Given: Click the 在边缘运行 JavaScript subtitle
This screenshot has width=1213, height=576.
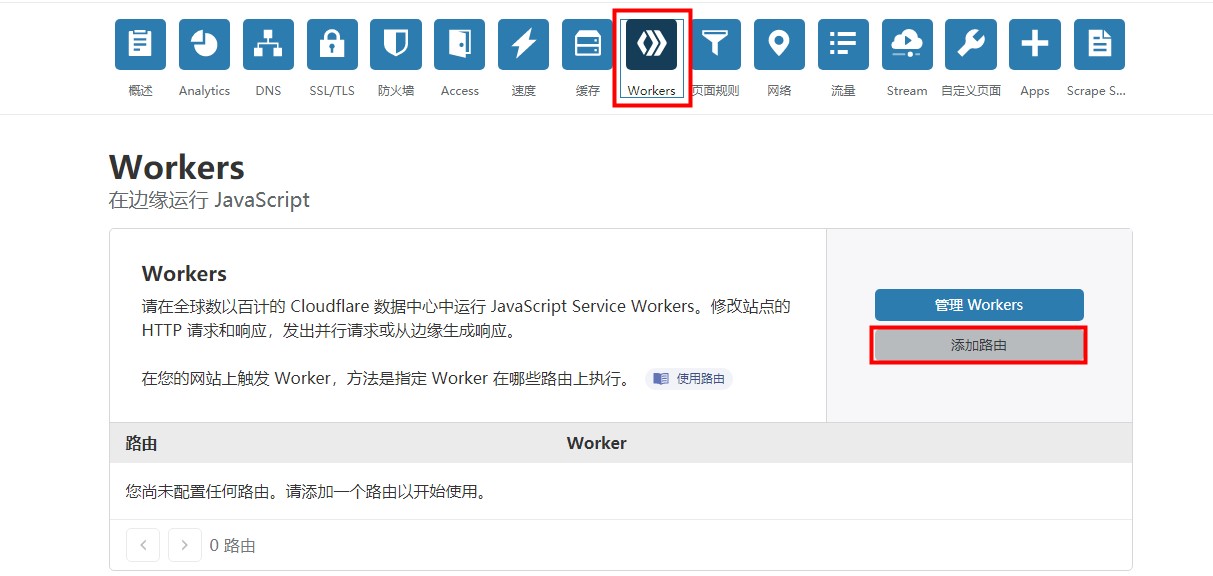Looking at the screenshot, I should 209,200.
